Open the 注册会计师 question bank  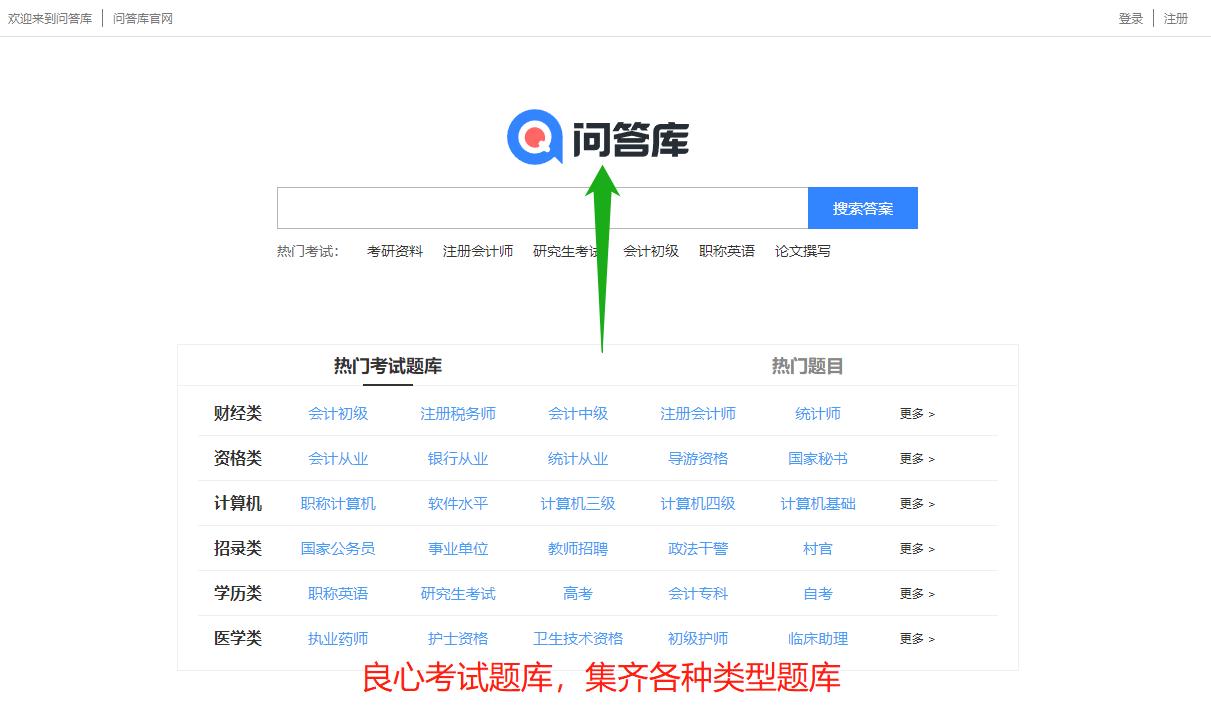(698, 413)
